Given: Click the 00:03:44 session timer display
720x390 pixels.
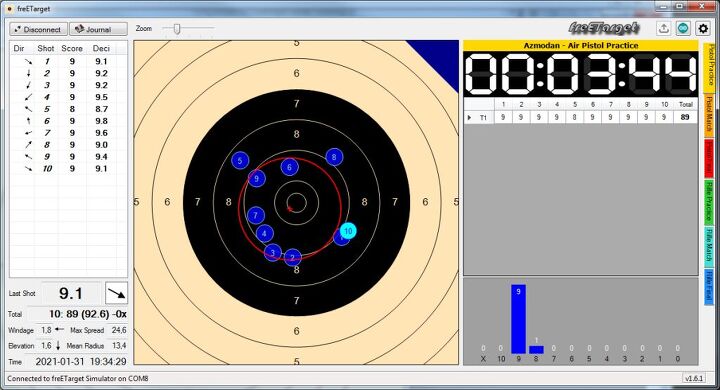Looking at the screenshot, I should coord(581,74).
